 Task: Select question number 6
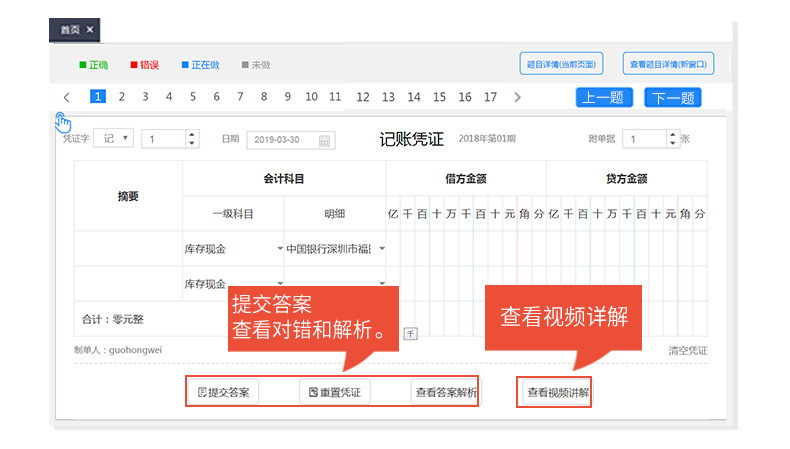[216, 96]
